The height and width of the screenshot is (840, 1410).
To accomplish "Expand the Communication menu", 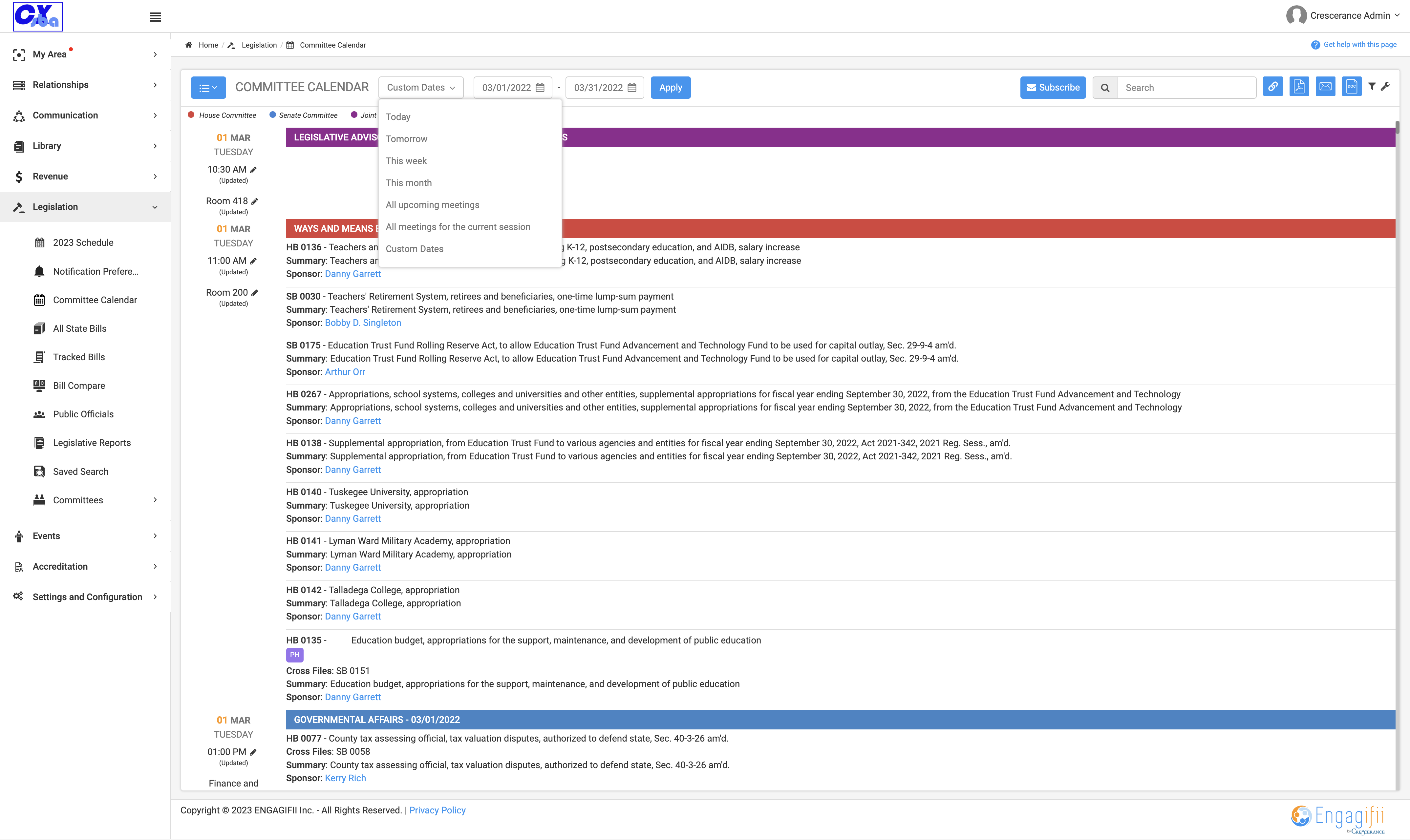I will tap(85, 115).
